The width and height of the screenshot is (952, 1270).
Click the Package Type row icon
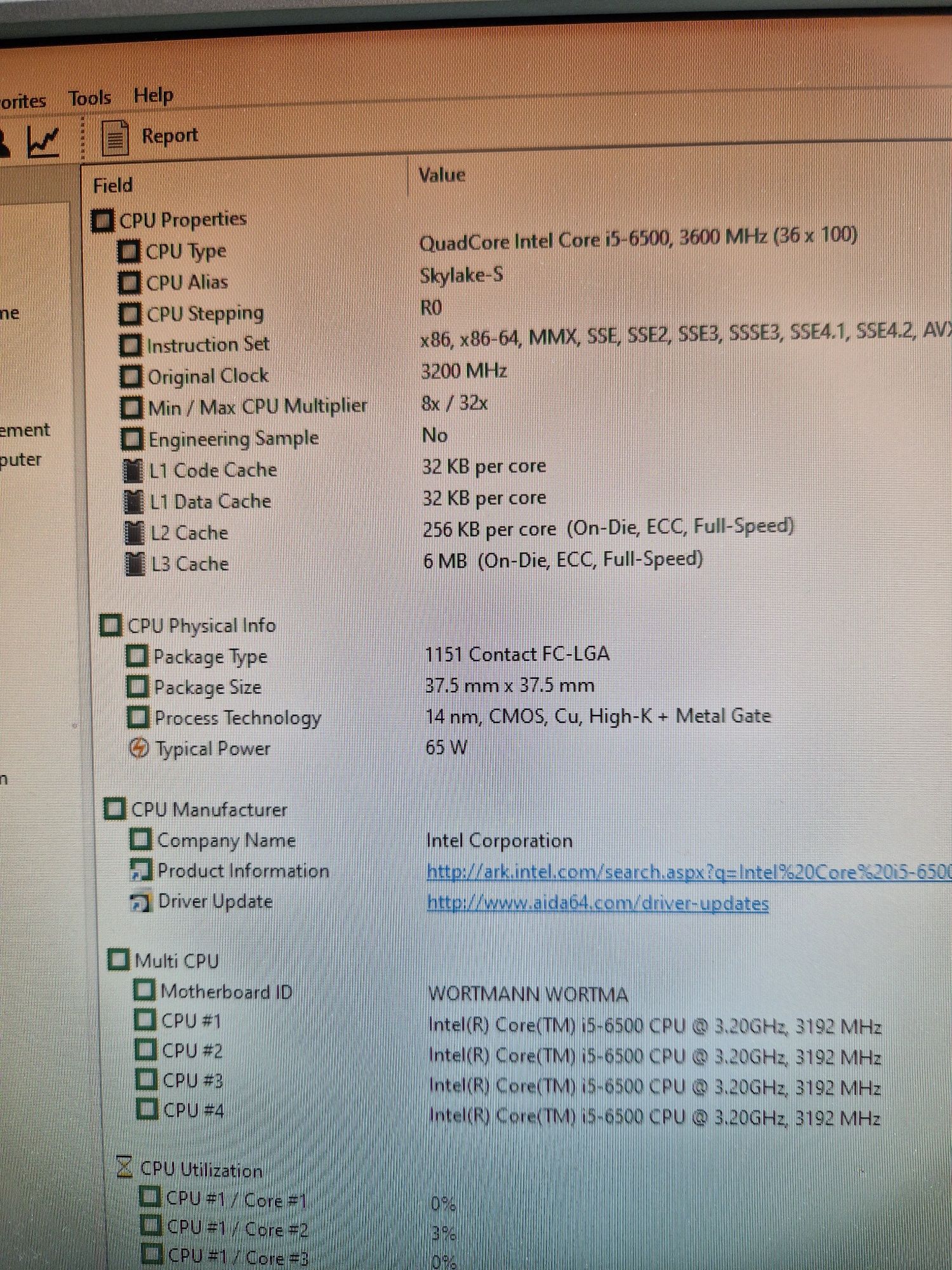tap(137, 656)
